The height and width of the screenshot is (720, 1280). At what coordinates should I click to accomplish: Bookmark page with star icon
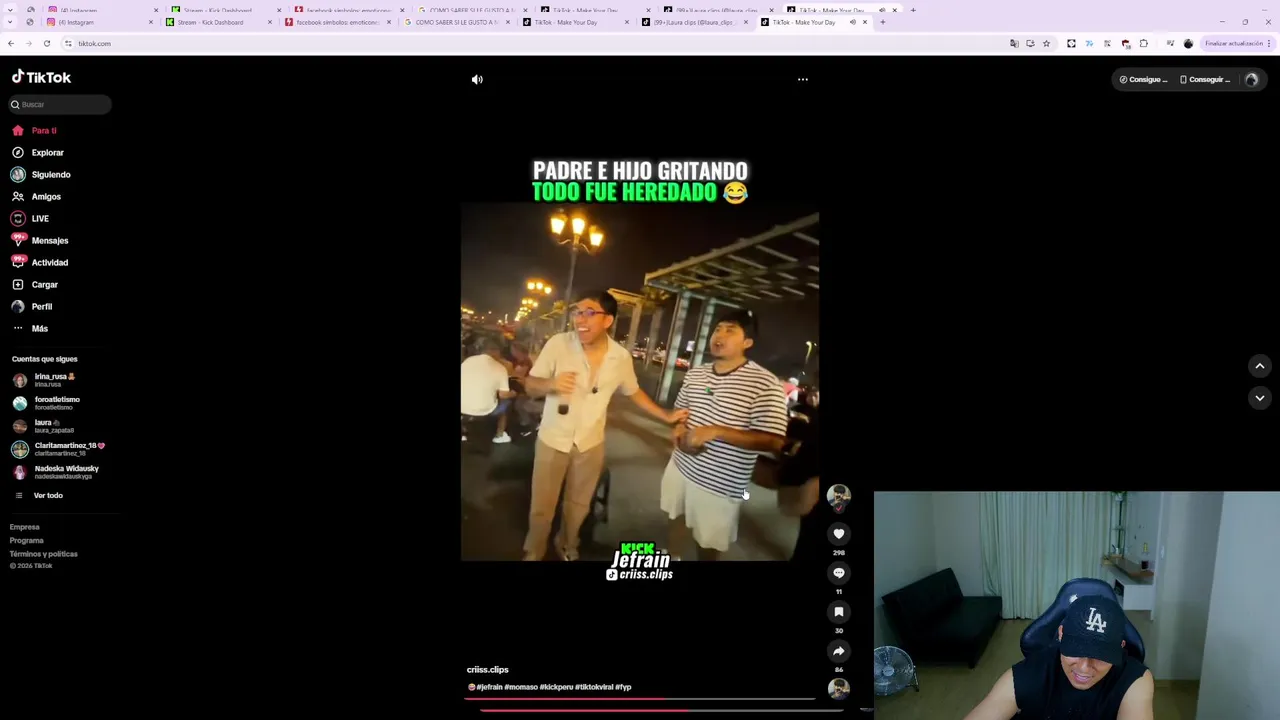click(x=1046, y=43)
